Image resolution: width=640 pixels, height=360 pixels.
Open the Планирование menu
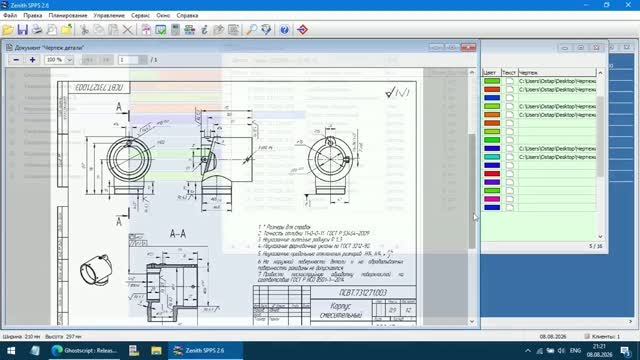point(68,15)
